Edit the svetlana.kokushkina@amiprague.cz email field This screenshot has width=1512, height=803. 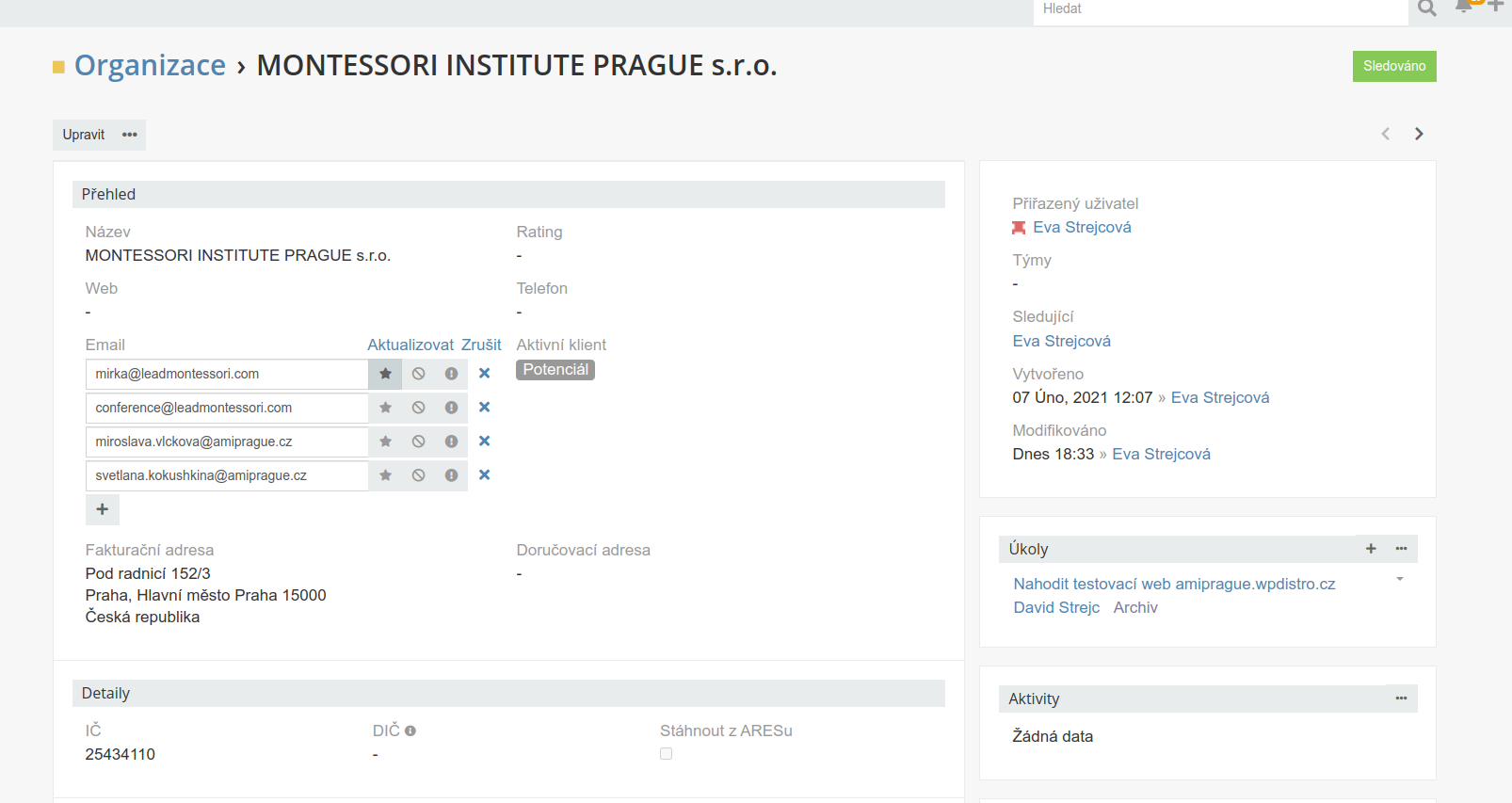[x=227, y=475]
